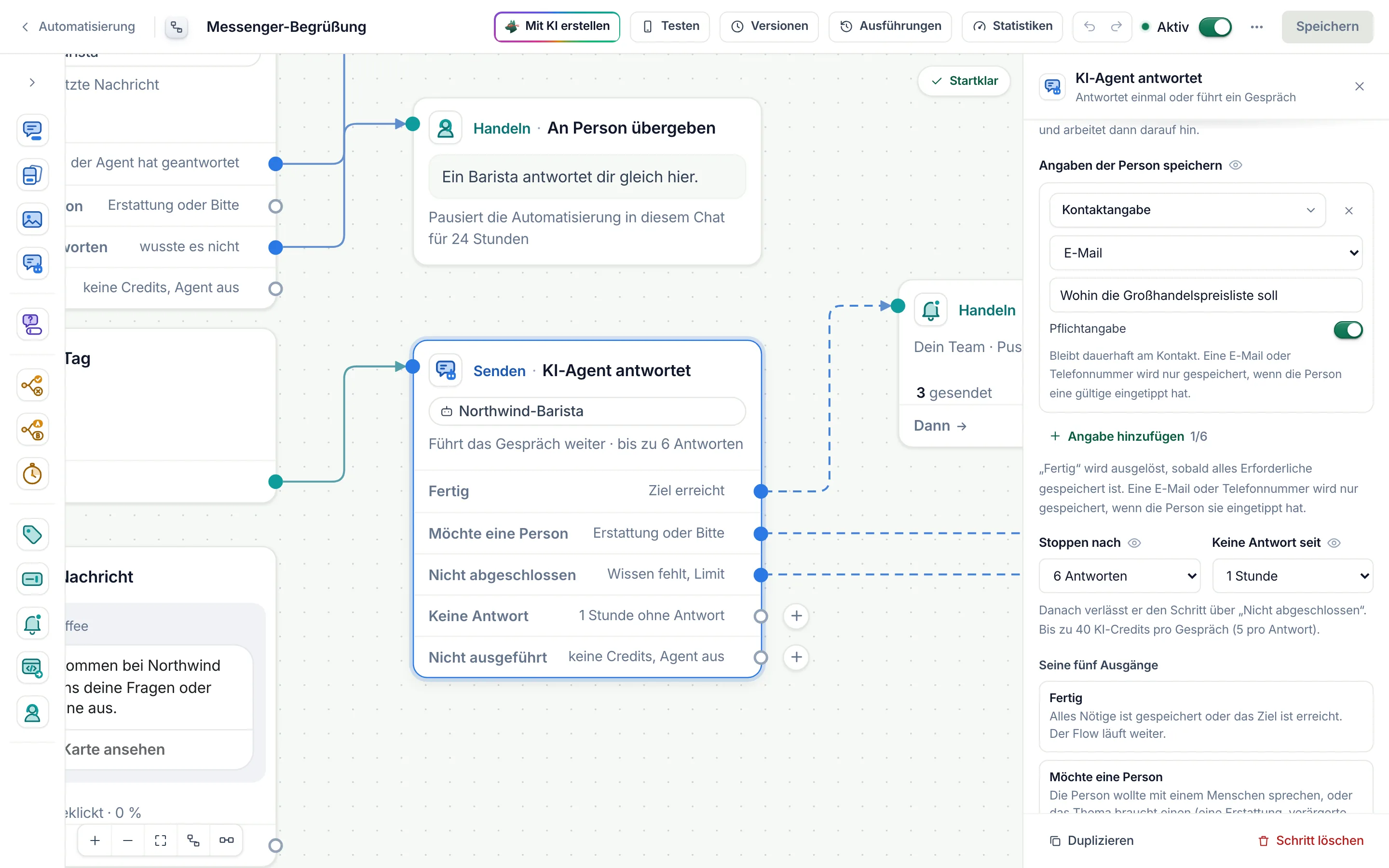Click eye icon beside Angaben der Person speichern
This screenshot has height=868, width=1389.
(x=1236, y=165)
